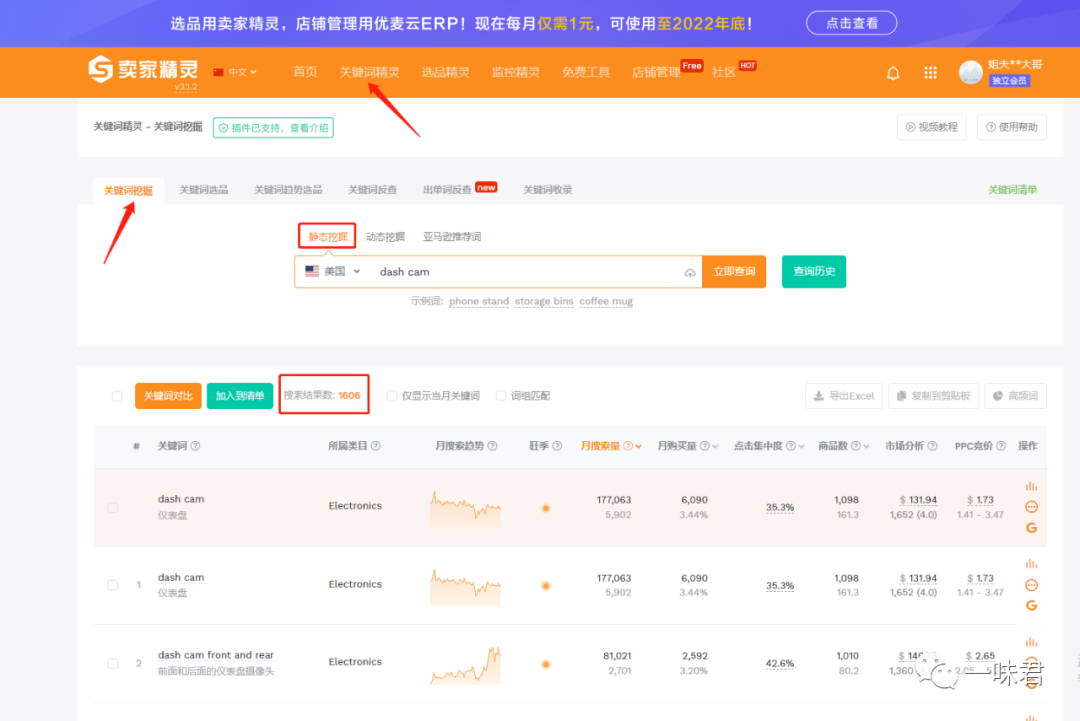Open the 美国 marketplace dropdown
Viewport: 1080px width, 721px height.
tap(333, 271)
